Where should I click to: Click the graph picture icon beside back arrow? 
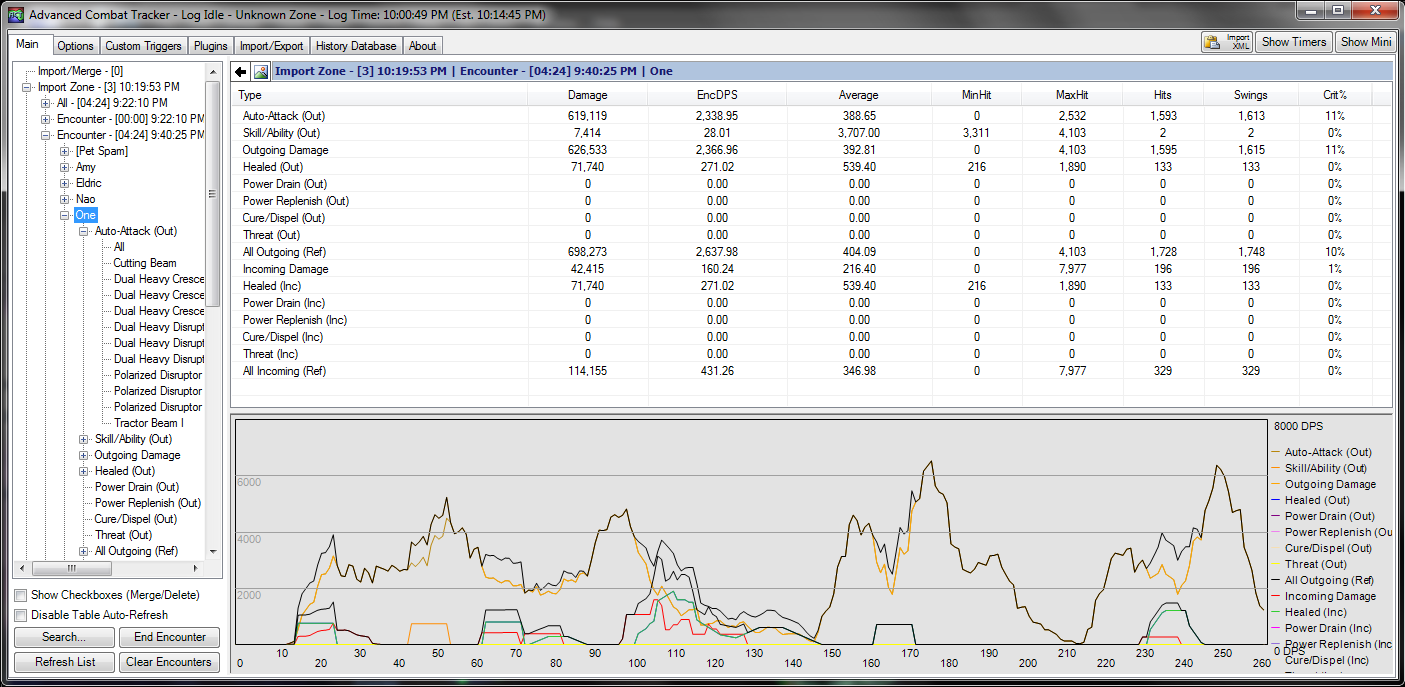(261, 72)
